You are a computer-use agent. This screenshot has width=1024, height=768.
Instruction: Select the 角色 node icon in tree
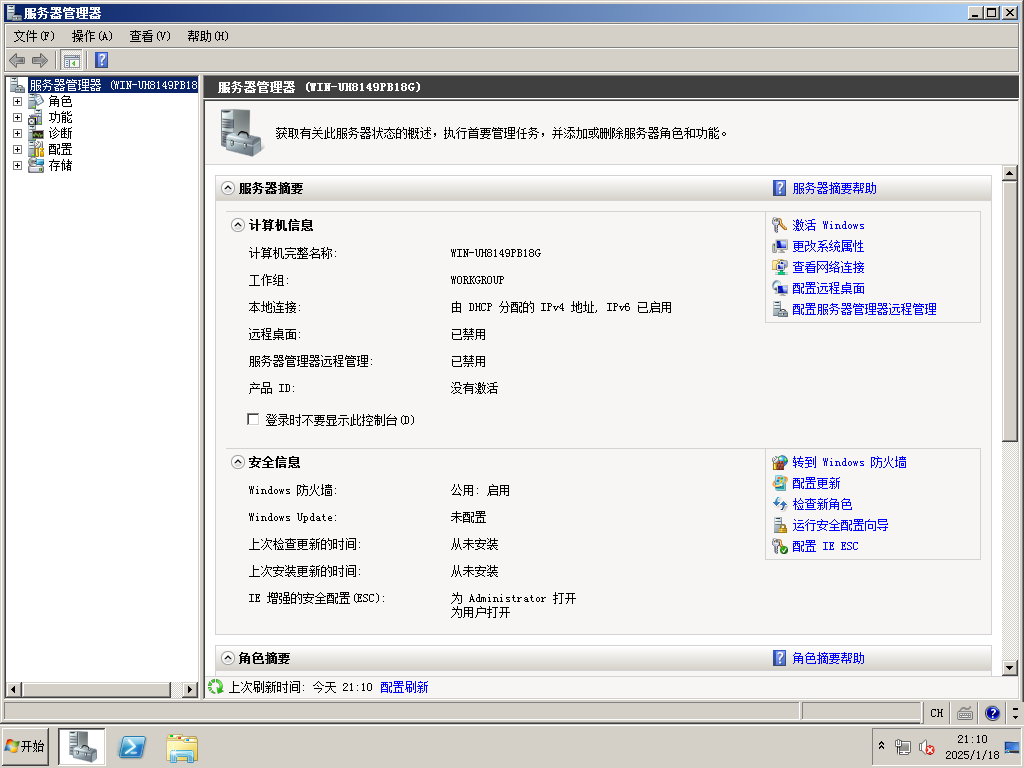tap(37, 101)
